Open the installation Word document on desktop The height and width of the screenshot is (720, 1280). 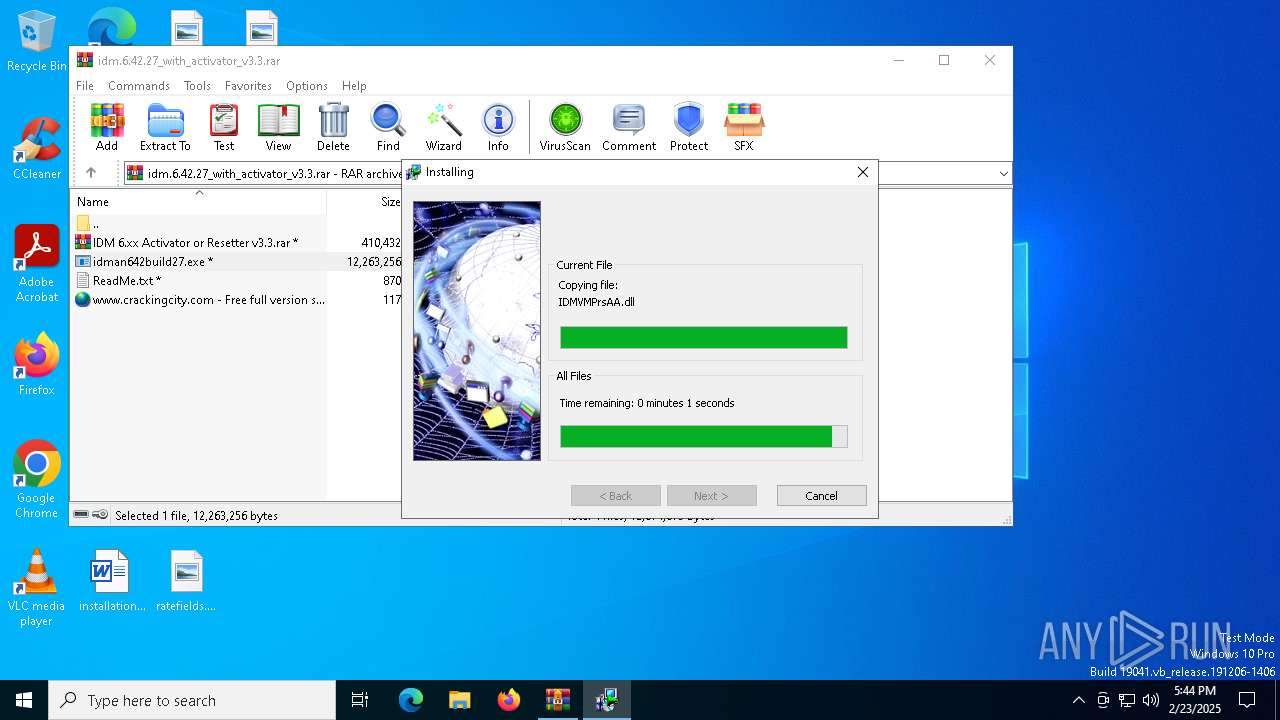(111, 581)
